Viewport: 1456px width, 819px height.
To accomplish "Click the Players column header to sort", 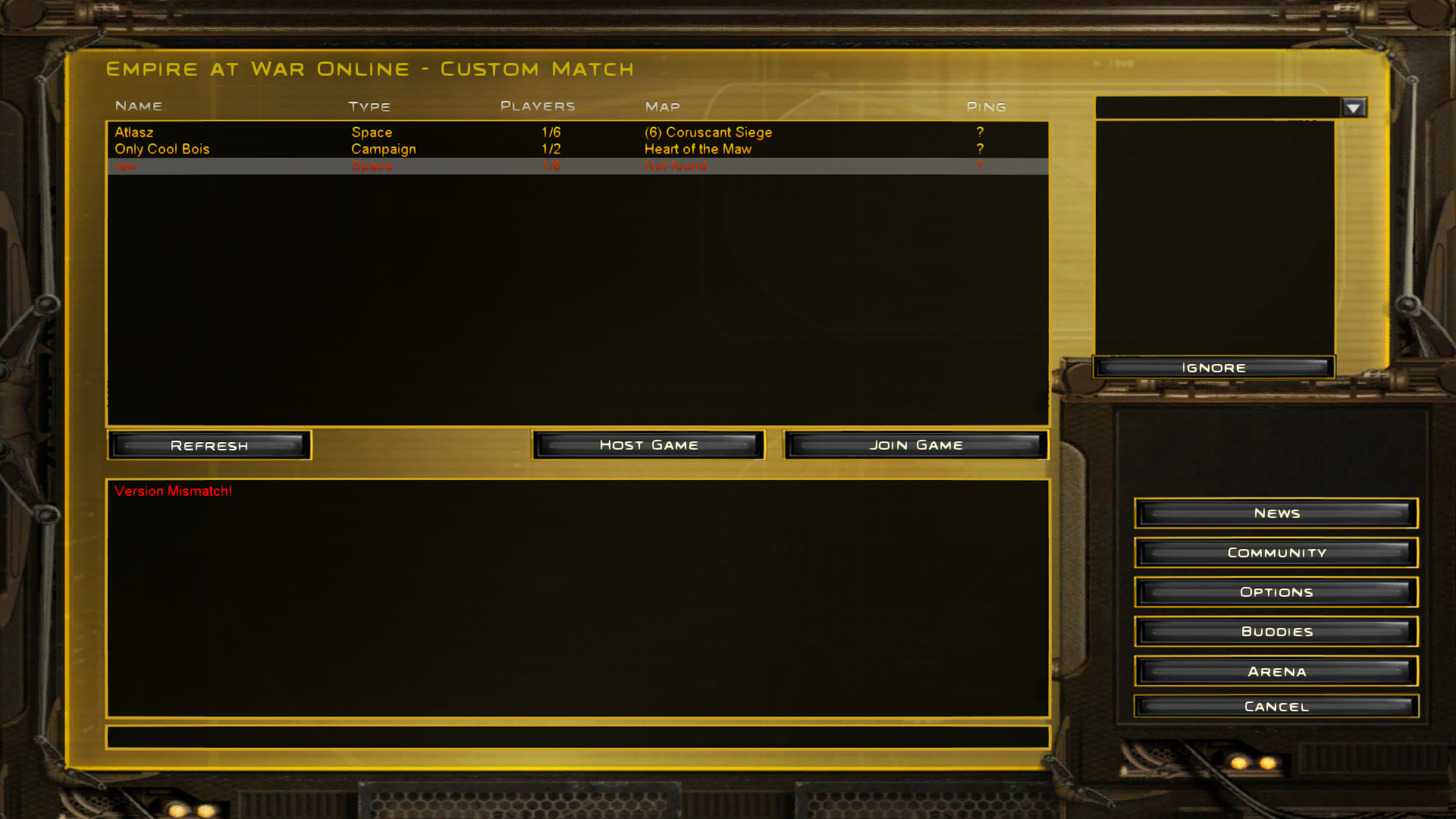I will click(537, 105).
